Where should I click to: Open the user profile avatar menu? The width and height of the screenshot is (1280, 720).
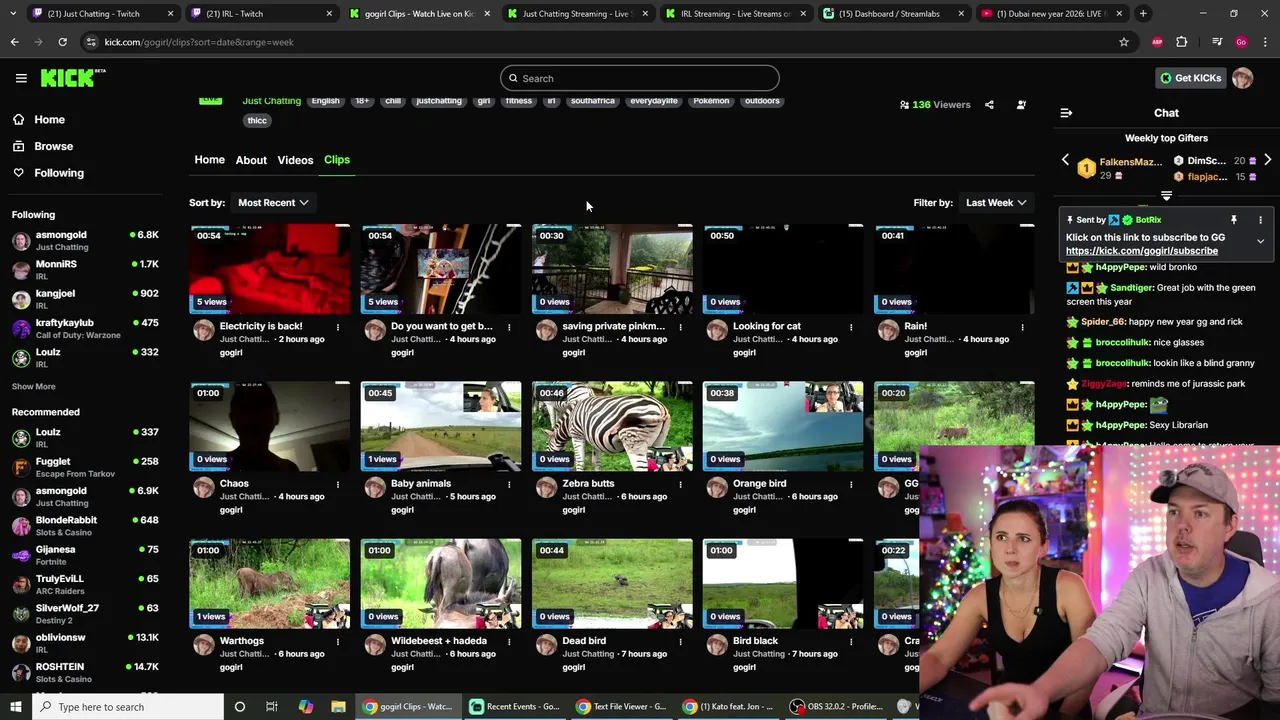pos(1243,78)
